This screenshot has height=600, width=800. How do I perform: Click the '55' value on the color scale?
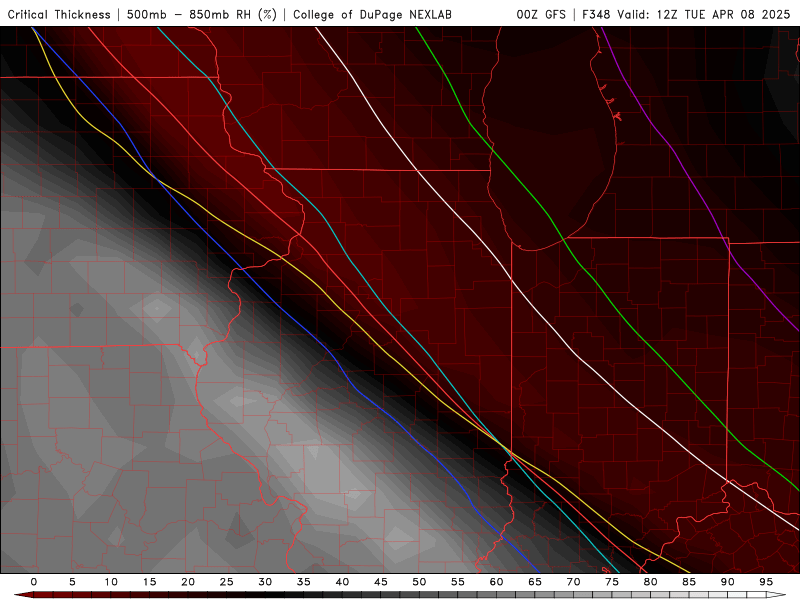coord(458,582)
